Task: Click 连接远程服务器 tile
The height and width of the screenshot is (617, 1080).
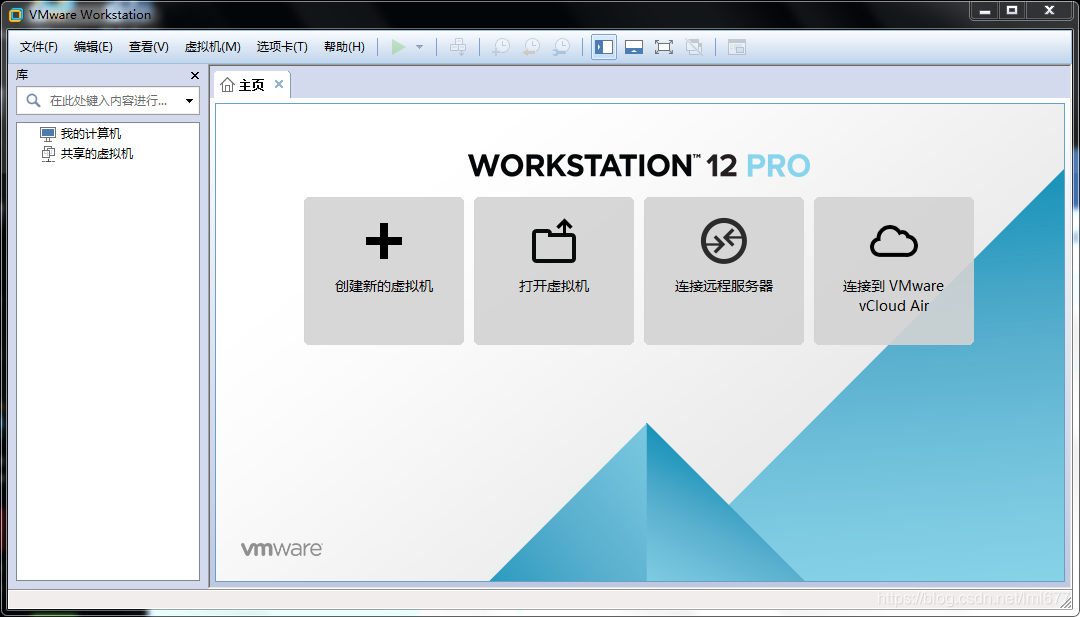Action: coord(724,271)
